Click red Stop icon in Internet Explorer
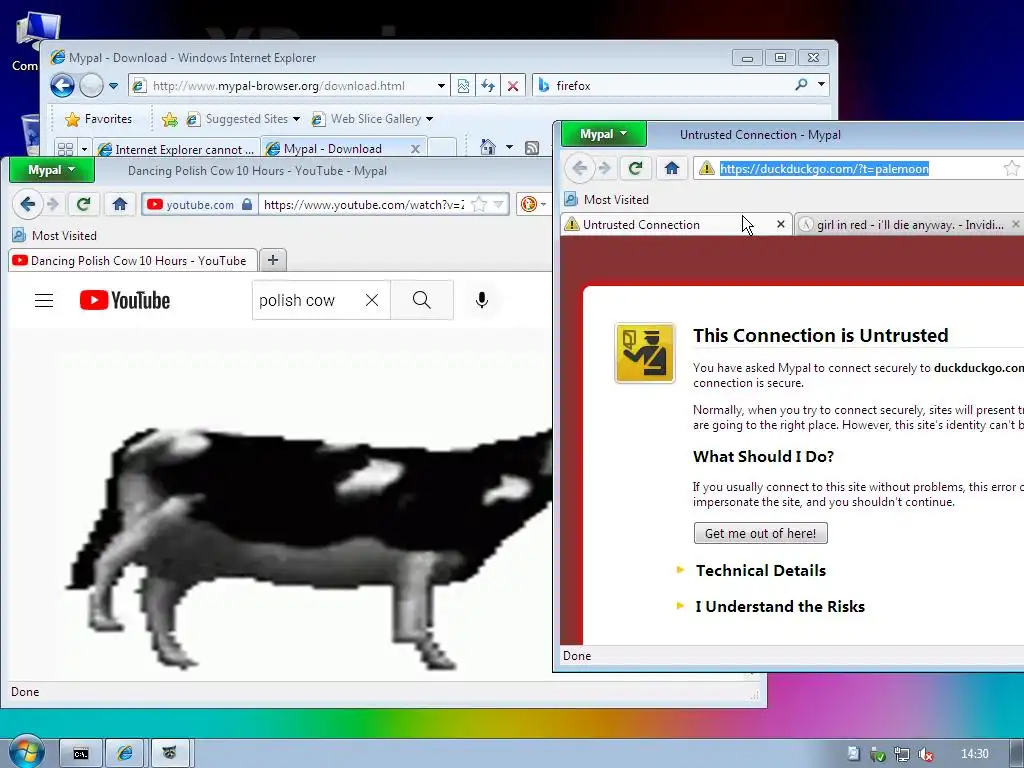1024x768 pixels. click(513, 86)
